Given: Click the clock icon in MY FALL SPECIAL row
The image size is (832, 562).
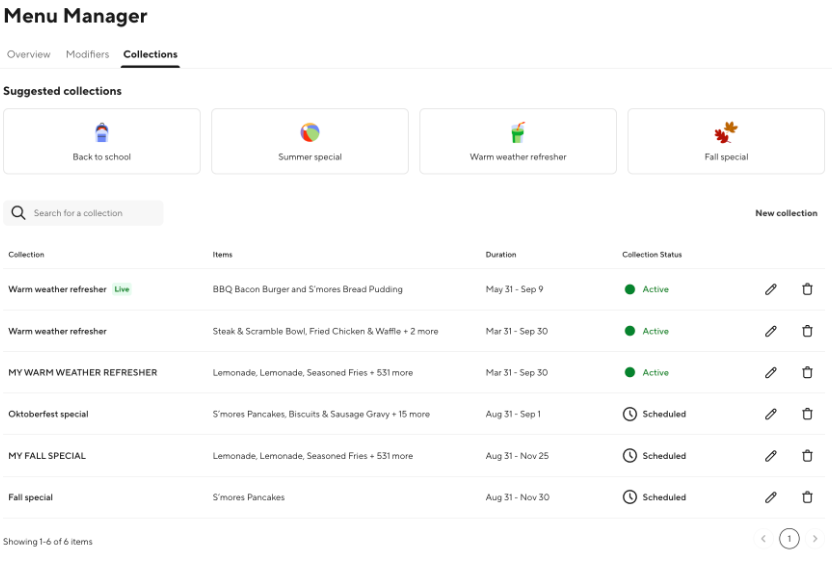Looking at the screenshot, I should point(629,456).
